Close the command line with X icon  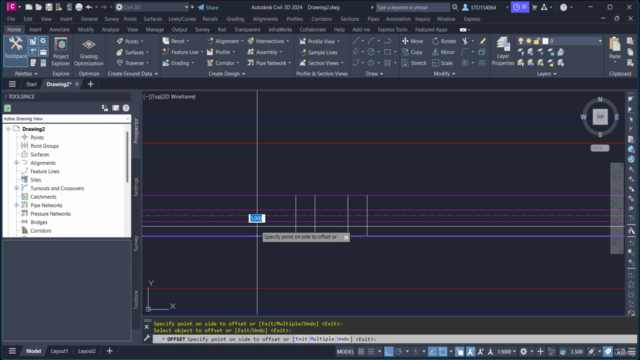(x=147, y=327)
